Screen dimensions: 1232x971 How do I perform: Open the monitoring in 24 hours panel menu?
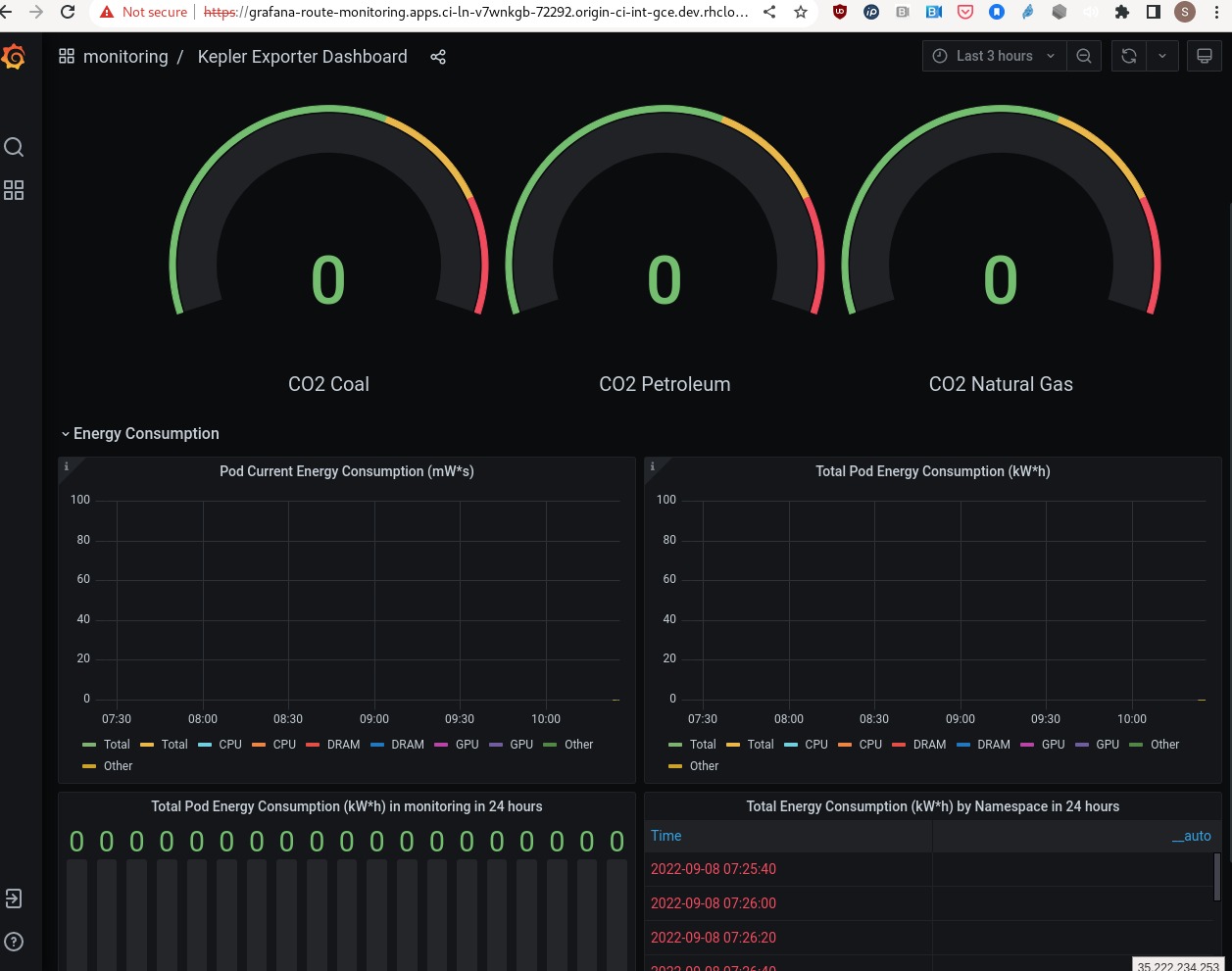click(x=347, y=806)
